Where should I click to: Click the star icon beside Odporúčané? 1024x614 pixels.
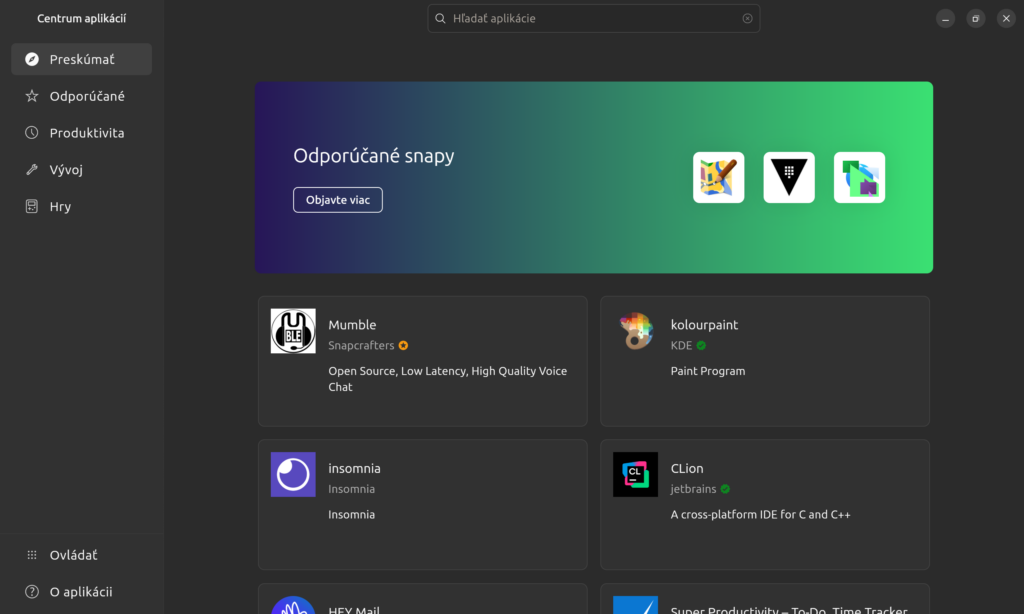(x=31, y=96)
